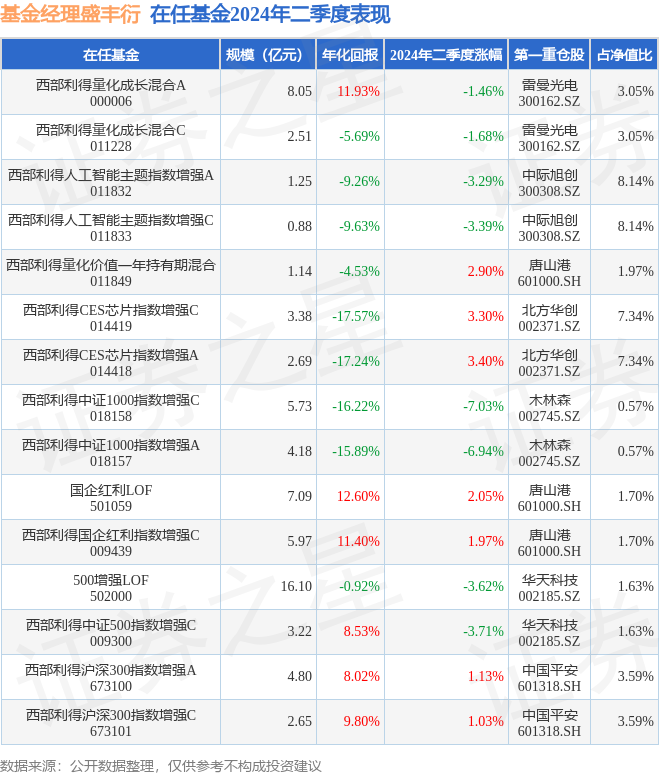
Task: Click the -5.69% annualized return value
Action: 359,136
